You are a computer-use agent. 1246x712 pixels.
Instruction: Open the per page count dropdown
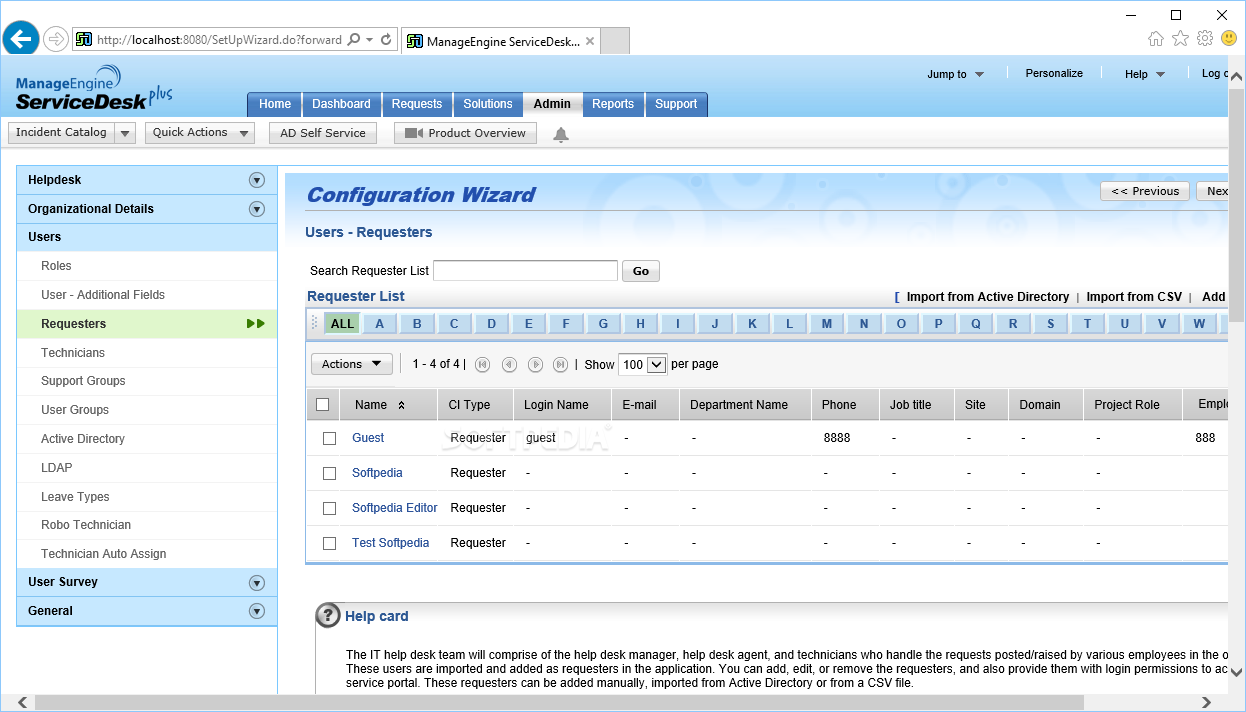click(x=642, y=365)
